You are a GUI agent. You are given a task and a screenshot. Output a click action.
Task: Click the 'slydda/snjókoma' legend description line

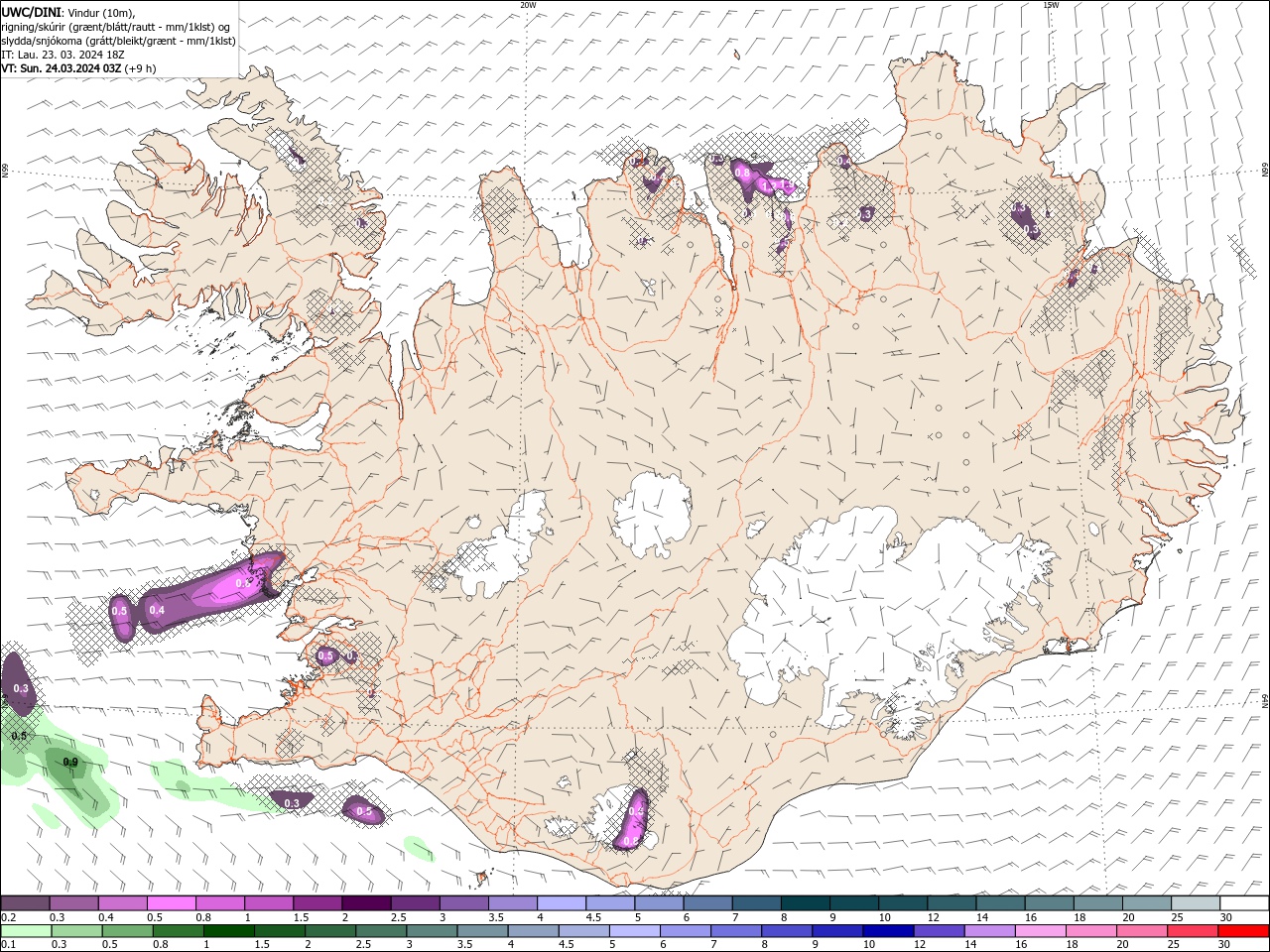pos(118,41)
